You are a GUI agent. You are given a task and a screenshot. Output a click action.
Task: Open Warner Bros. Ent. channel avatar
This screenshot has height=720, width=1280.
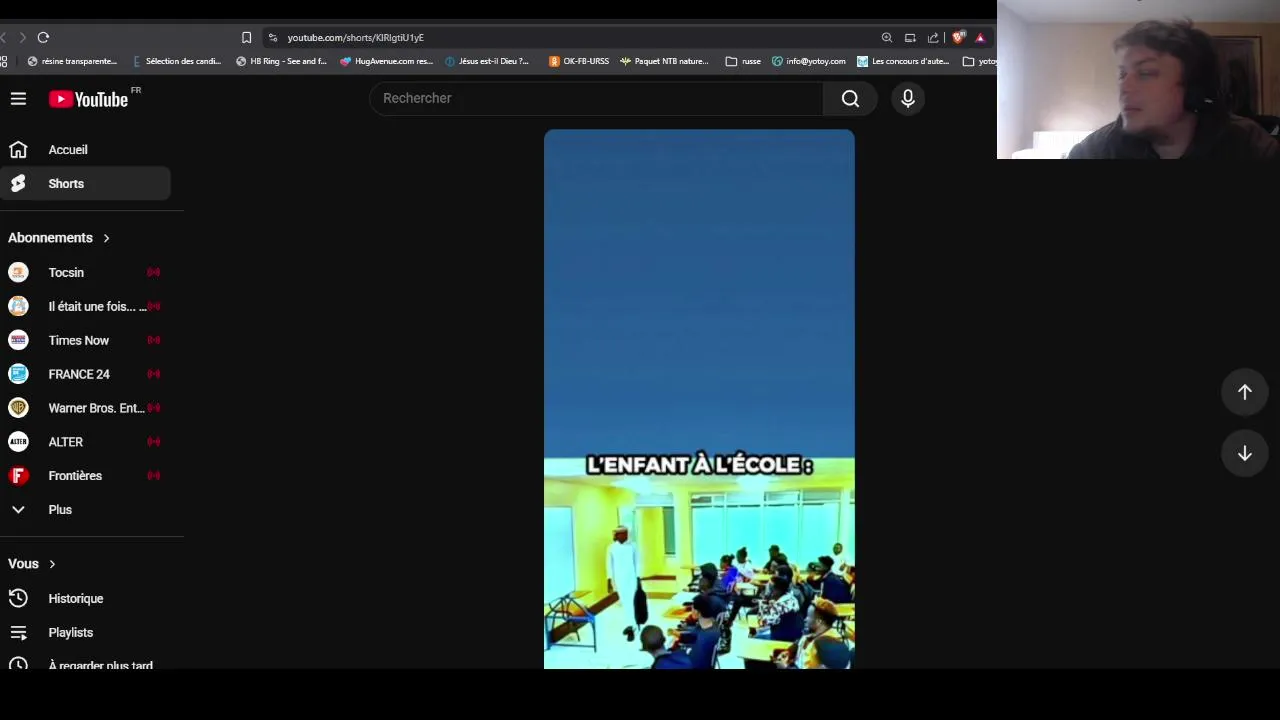18,408
